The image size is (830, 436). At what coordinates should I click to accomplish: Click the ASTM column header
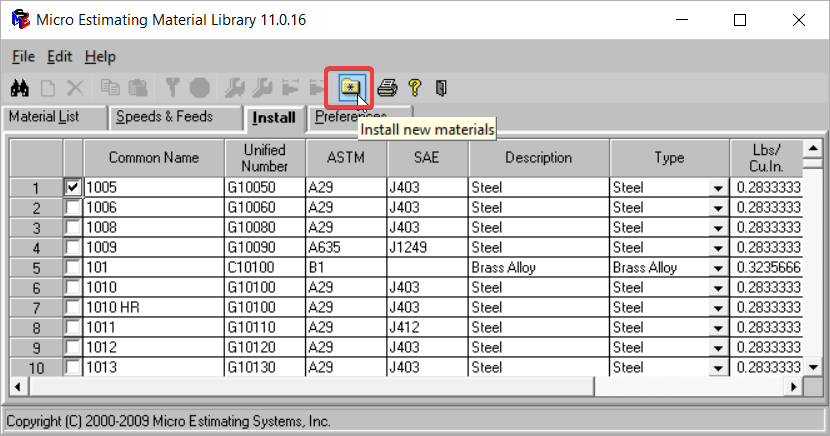pos(346,158)
